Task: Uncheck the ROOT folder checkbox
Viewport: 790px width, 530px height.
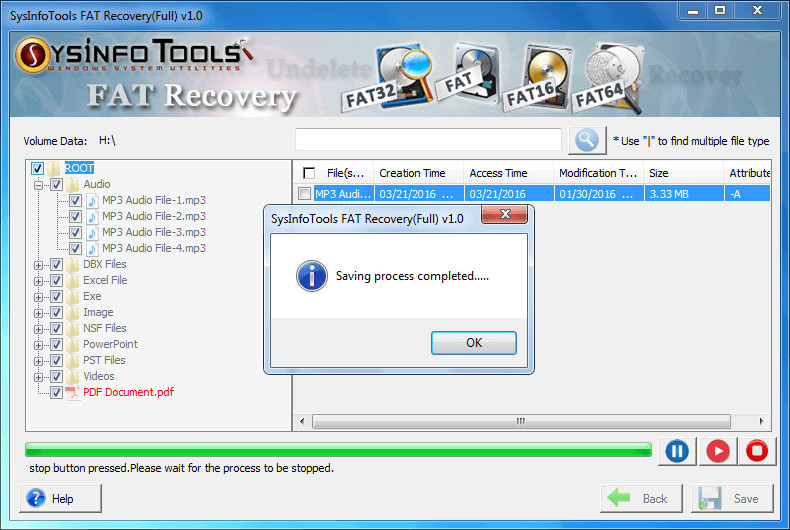Action: pos(37,168)
